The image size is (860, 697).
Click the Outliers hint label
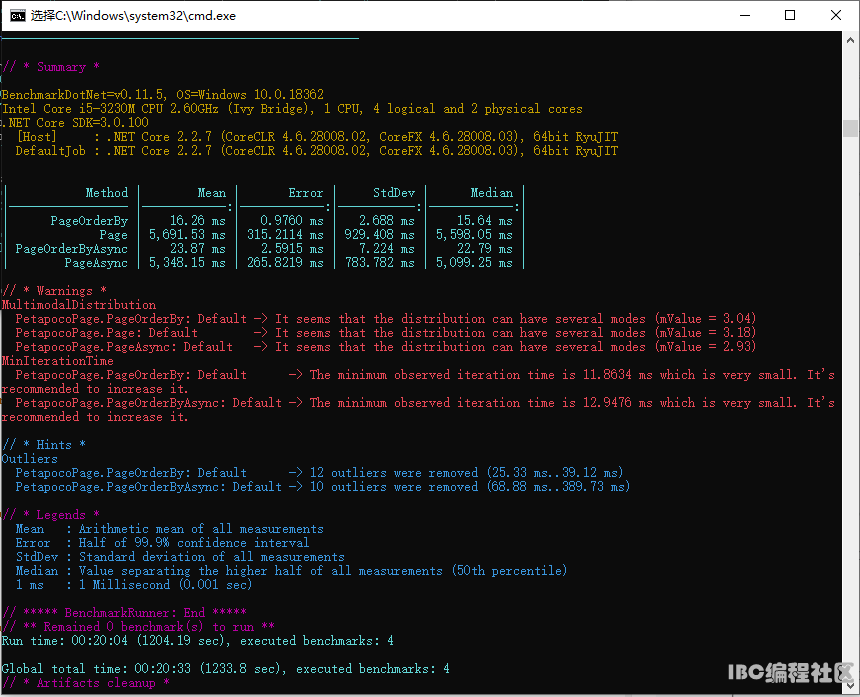click(30, 458)
